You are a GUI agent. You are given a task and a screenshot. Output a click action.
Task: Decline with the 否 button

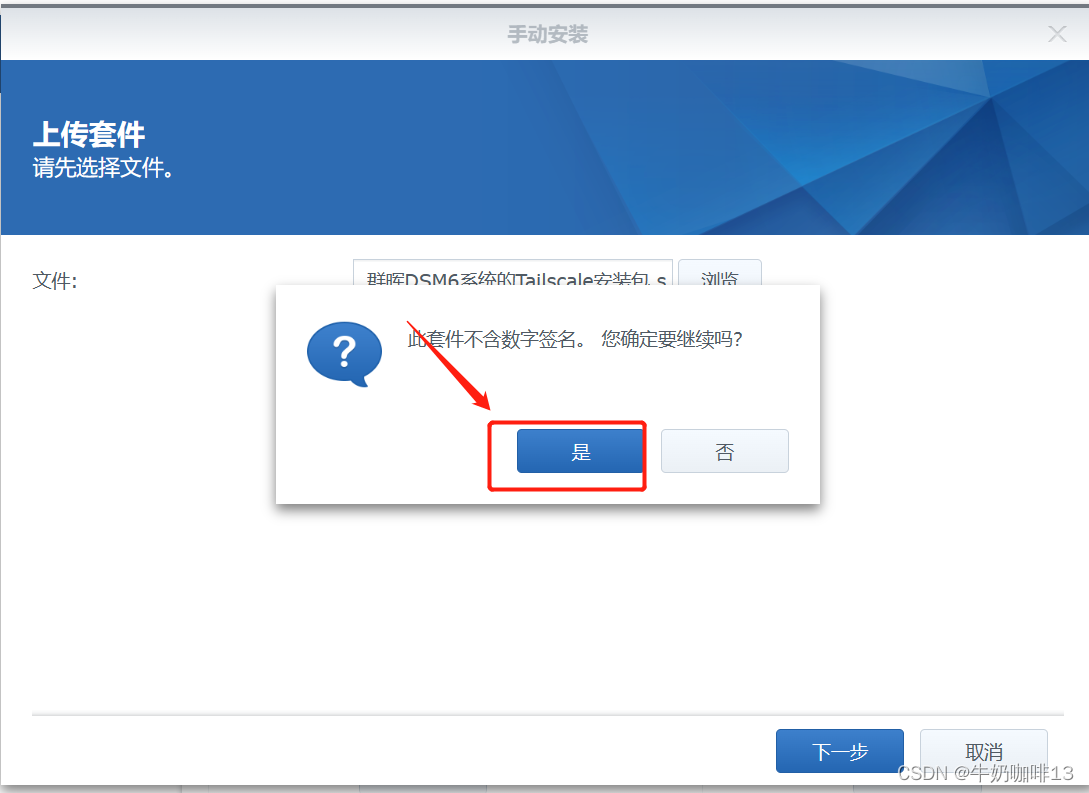(724, 451)
